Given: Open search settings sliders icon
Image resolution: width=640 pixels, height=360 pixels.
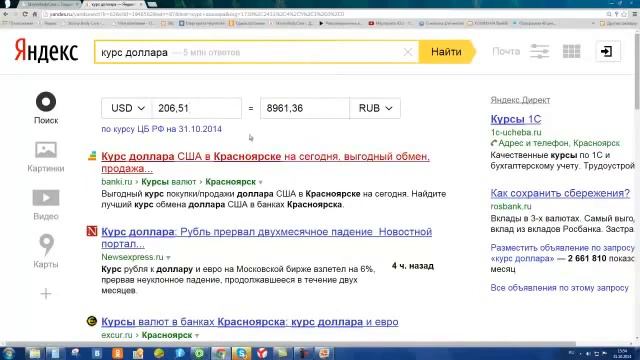Looking at the screenshot, I should [x=539, y=51].
